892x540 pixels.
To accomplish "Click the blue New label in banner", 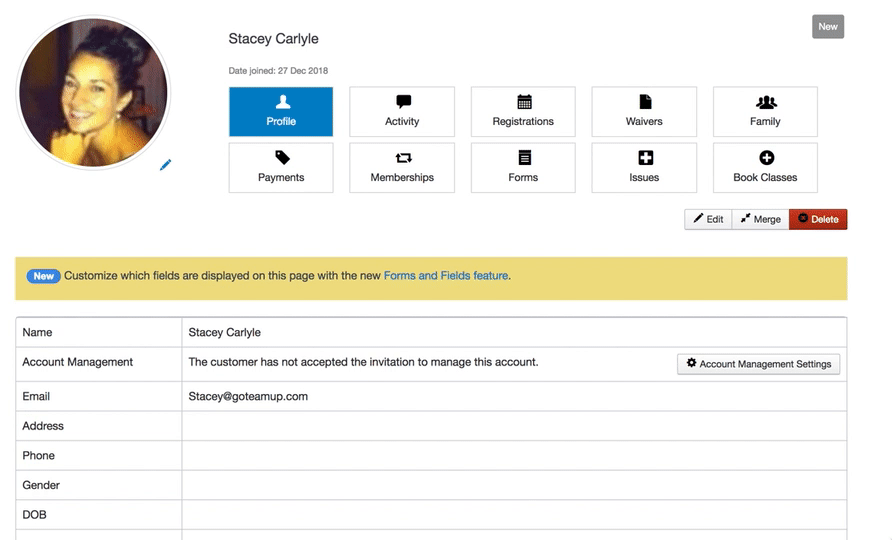I will click(44, 276).
